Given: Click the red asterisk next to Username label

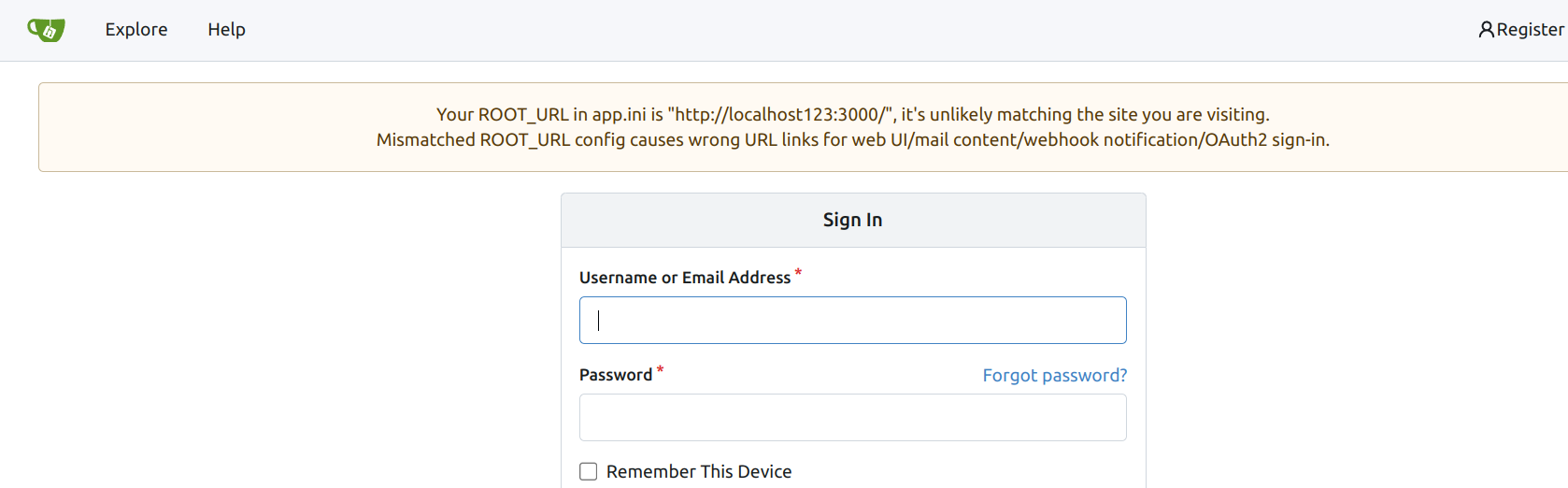Looking at the screenshot, I should [798, 273].
